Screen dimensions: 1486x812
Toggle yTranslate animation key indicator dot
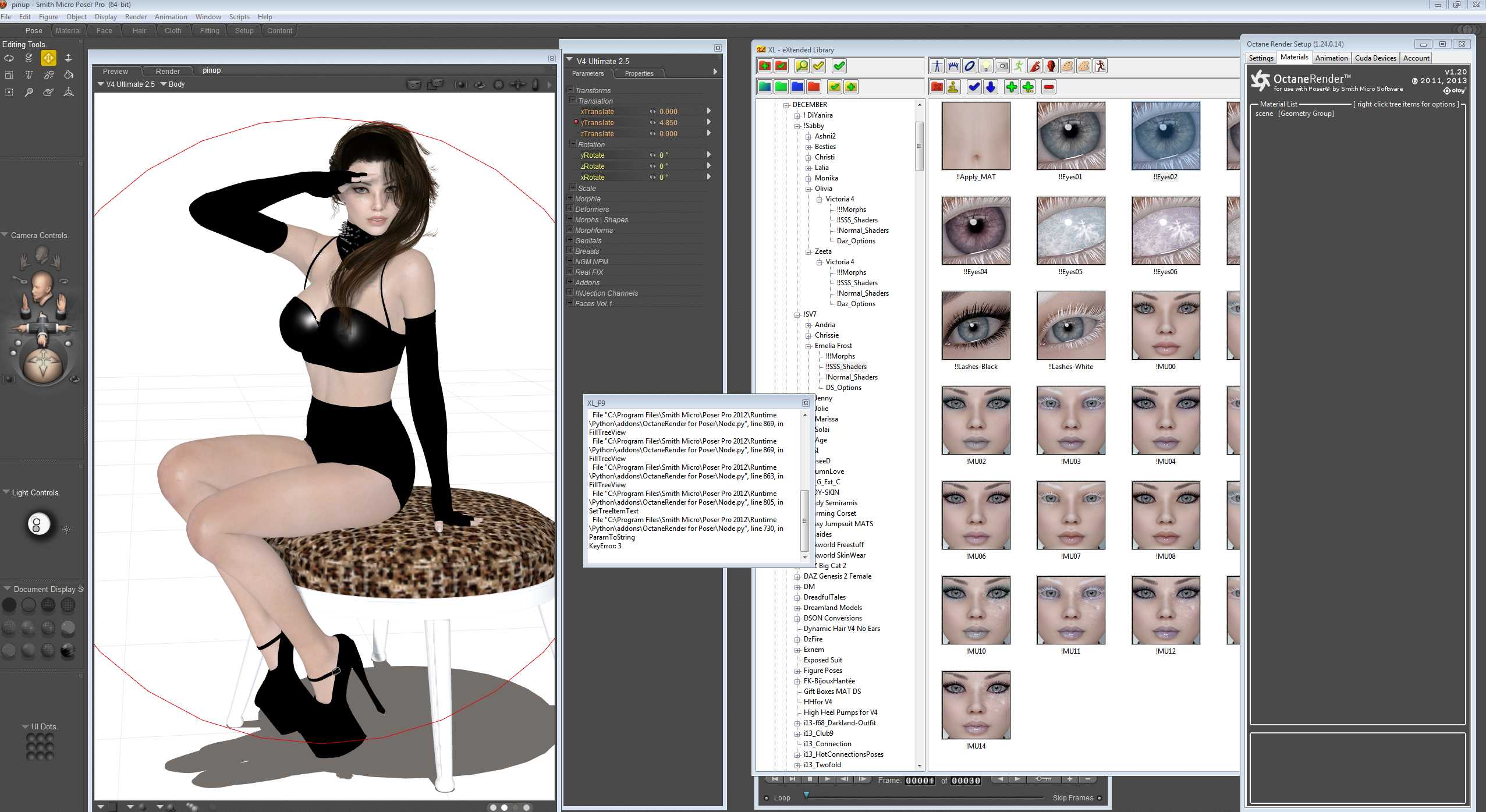click(576, 122)
